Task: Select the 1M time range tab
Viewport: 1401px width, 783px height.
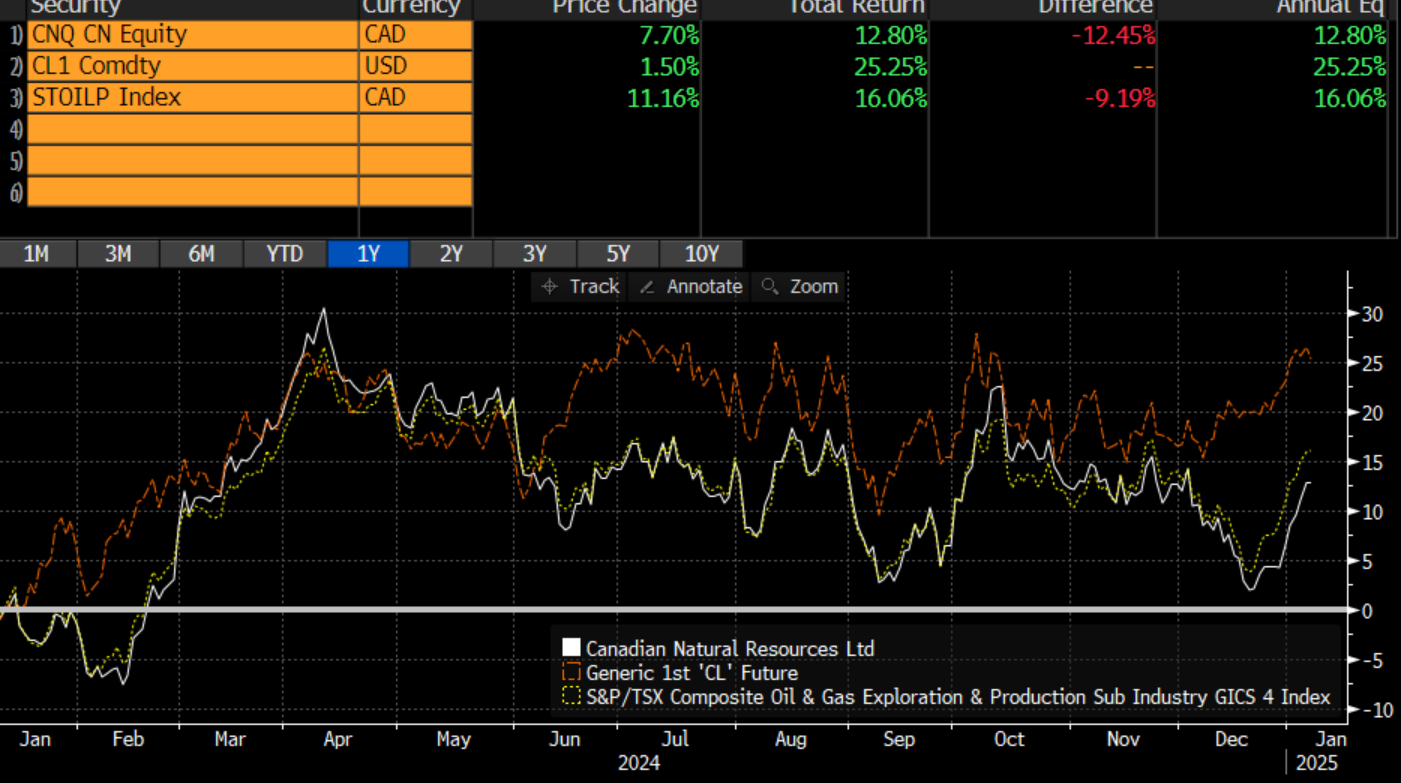Action: point(36,254)
